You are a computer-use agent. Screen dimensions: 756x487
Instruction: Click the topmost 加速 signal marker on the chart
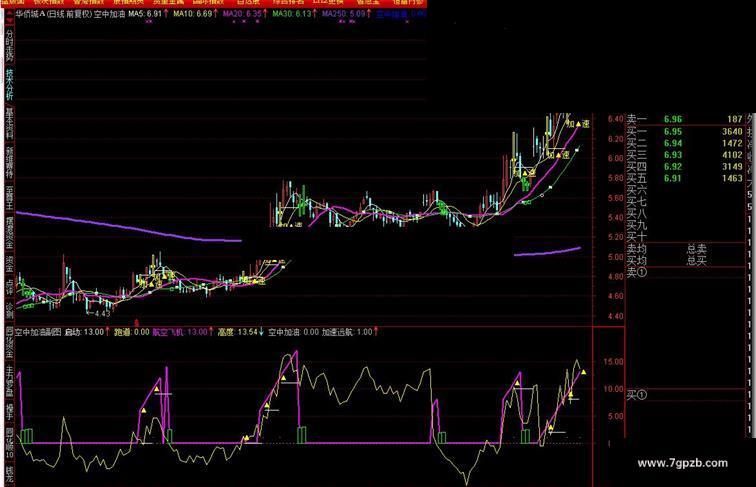pyautogui.click(x=578, y=124)
